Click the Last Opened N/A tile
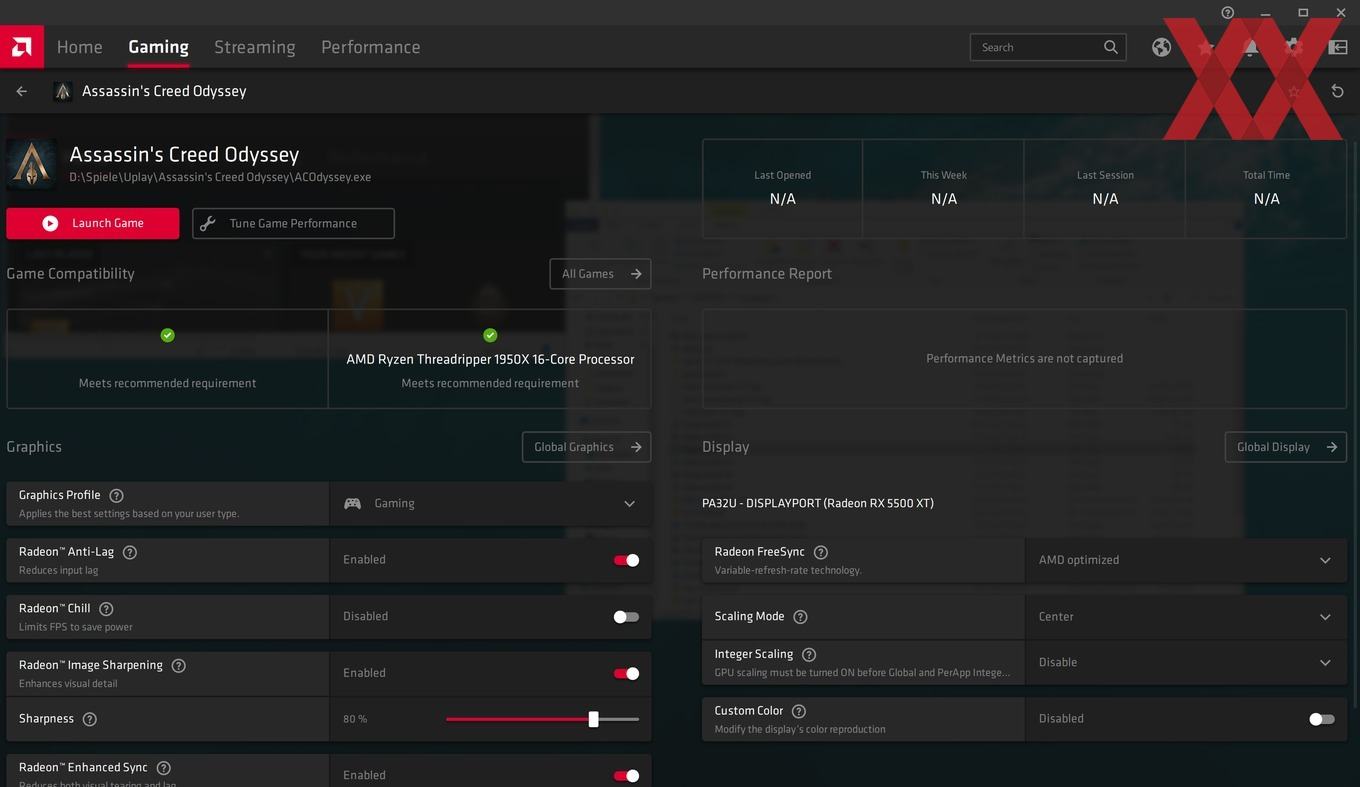1360x787 pixels. coord(782,189)
